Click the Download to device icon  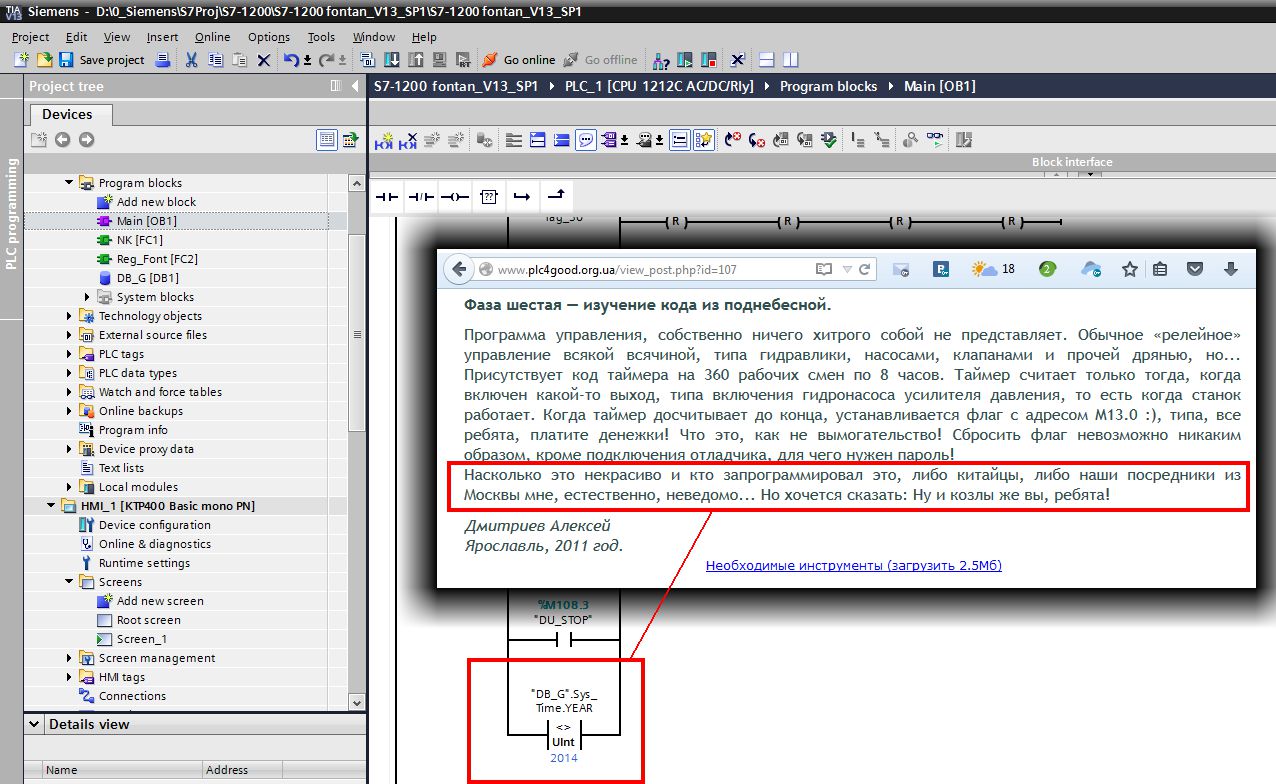(391, 60)
